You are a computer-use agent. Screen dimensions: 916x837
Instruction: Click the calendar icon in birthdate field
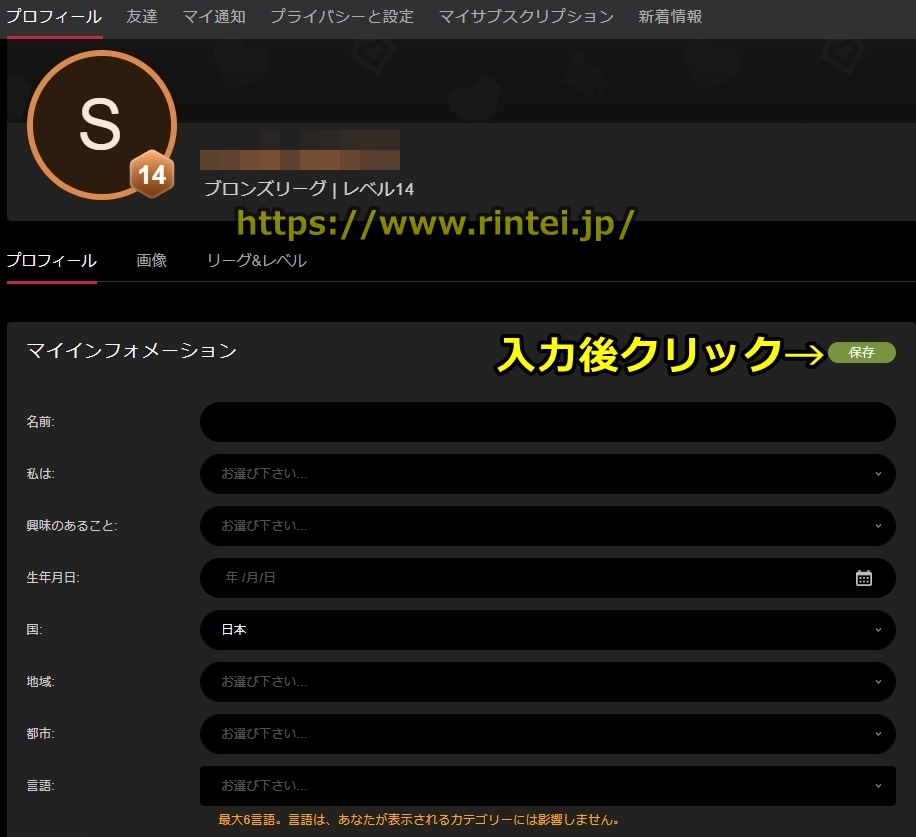864,578
